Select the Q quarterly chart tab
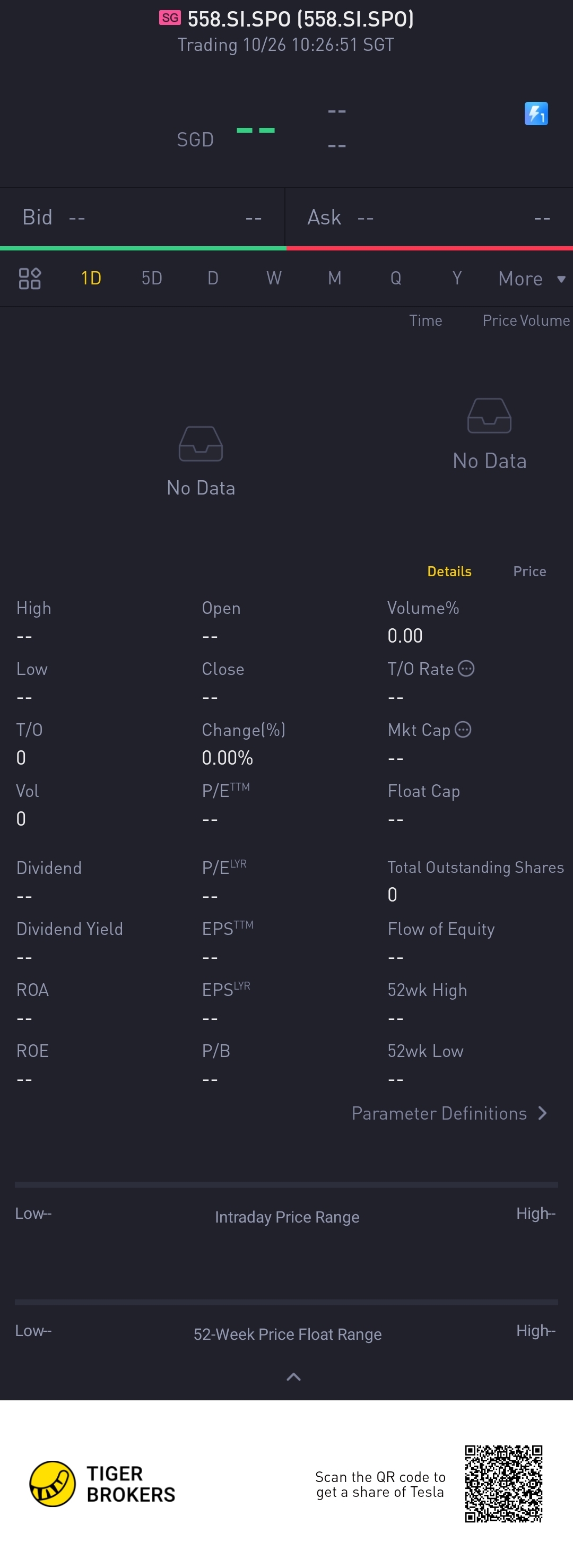The width and height of the screenshot is (573, 1568). pyautogui.click(x=395, y=279)
